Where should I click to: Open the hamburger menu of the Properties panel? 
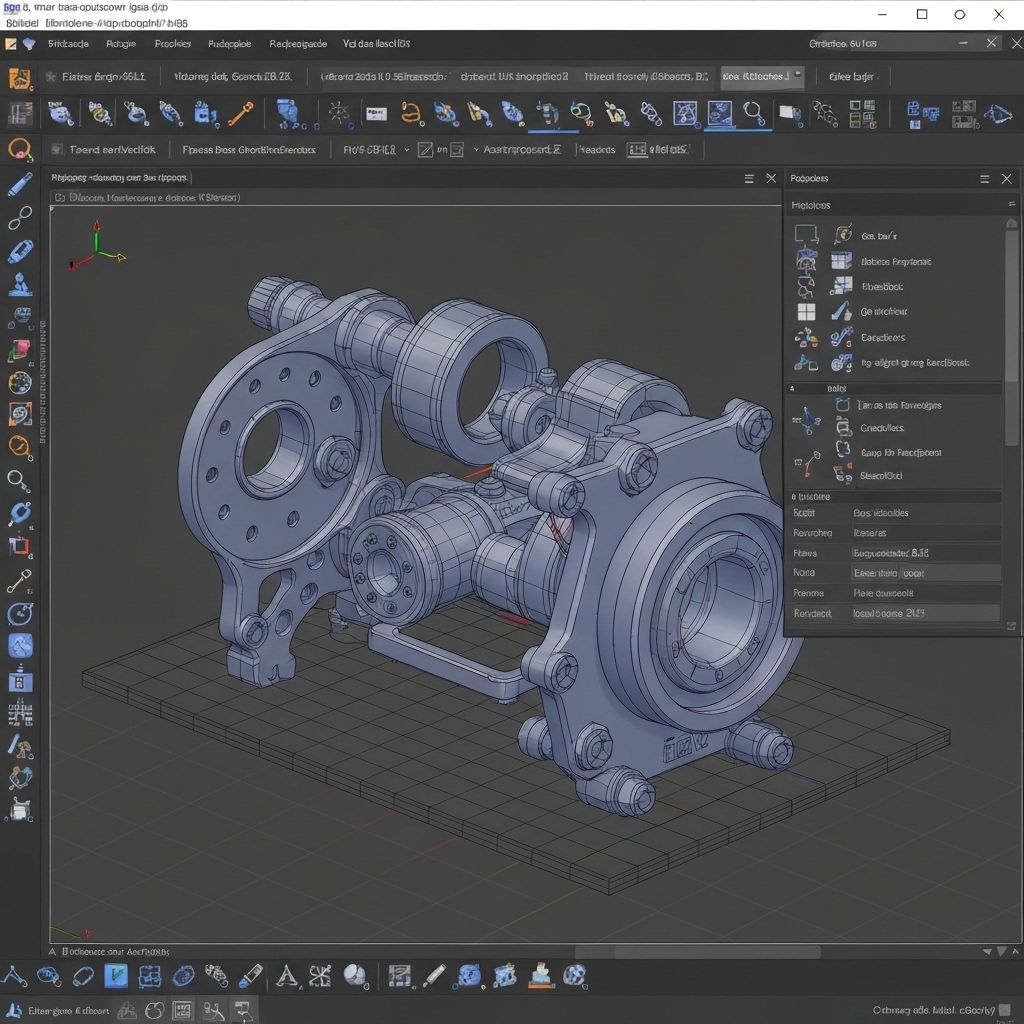pyautogui.click(x=984, y=178)
